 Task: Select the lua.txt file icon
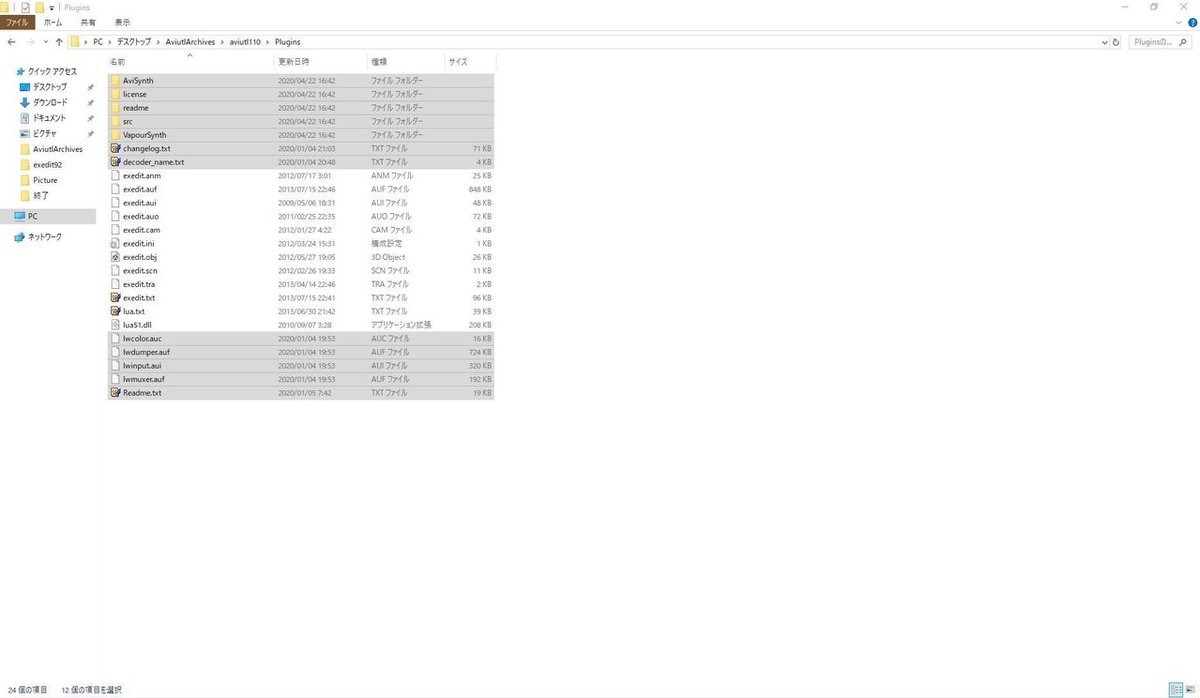click(115, 311)
